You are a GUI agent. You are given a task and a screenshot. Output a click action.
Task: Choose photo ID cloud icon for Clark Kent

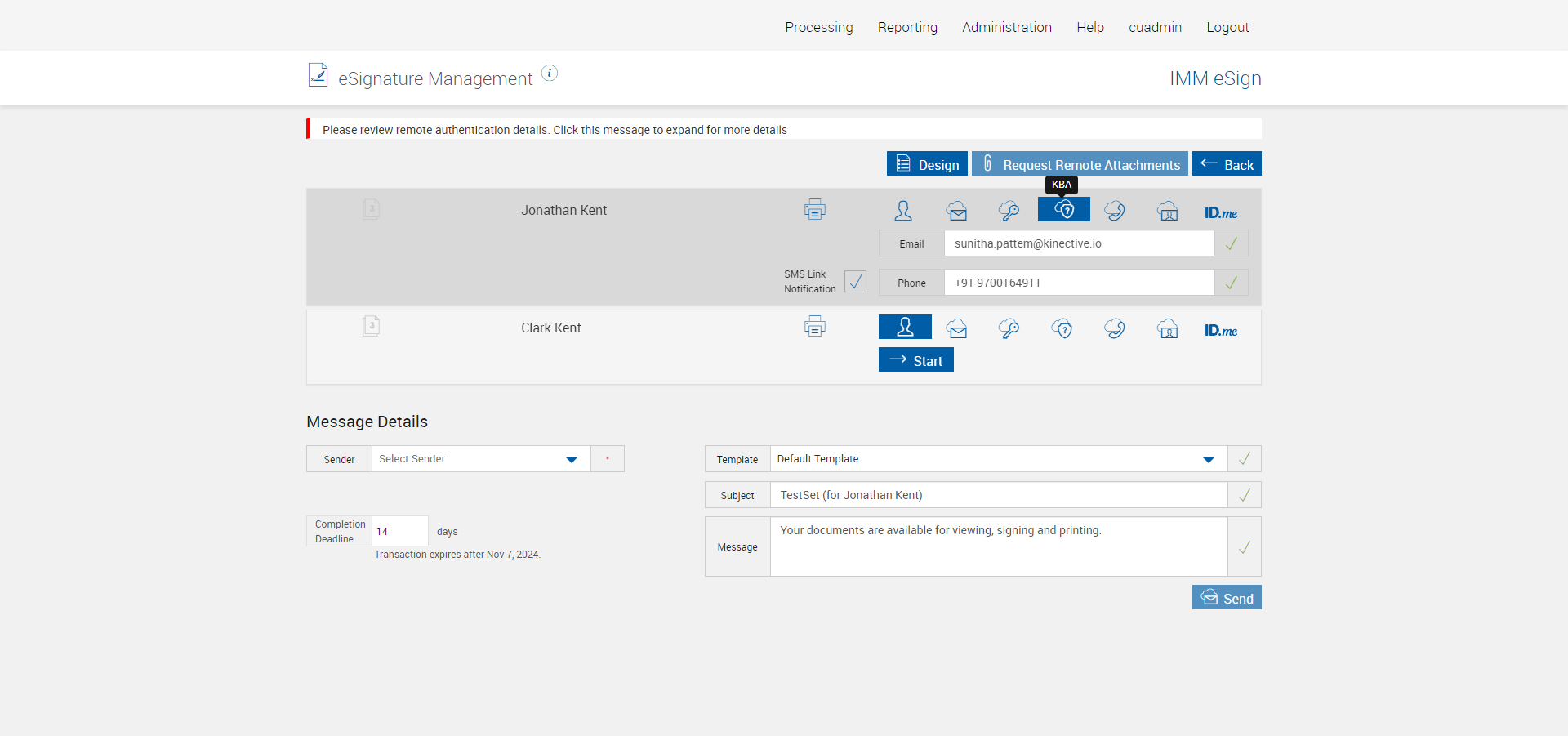pyautogui.click(x=1167, y=329)
